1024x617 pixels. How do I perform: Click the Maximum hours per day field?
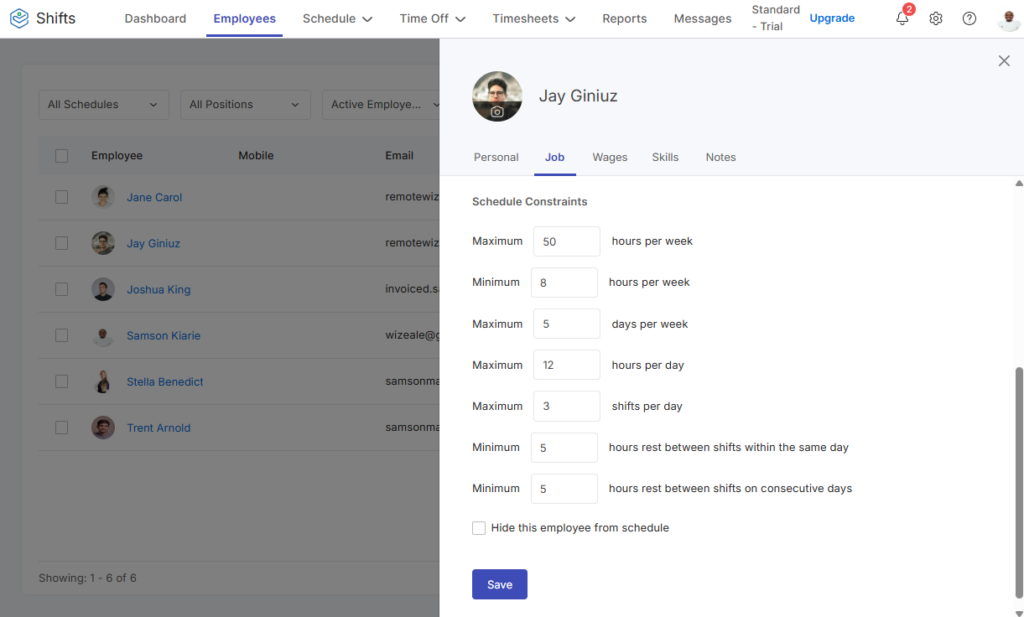click(x=566, y=365)
